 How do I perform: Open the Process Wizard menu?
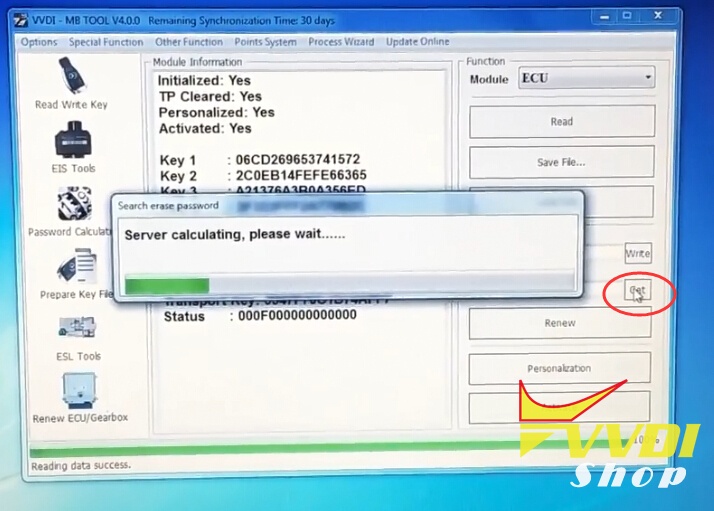[x=341, y=42]
